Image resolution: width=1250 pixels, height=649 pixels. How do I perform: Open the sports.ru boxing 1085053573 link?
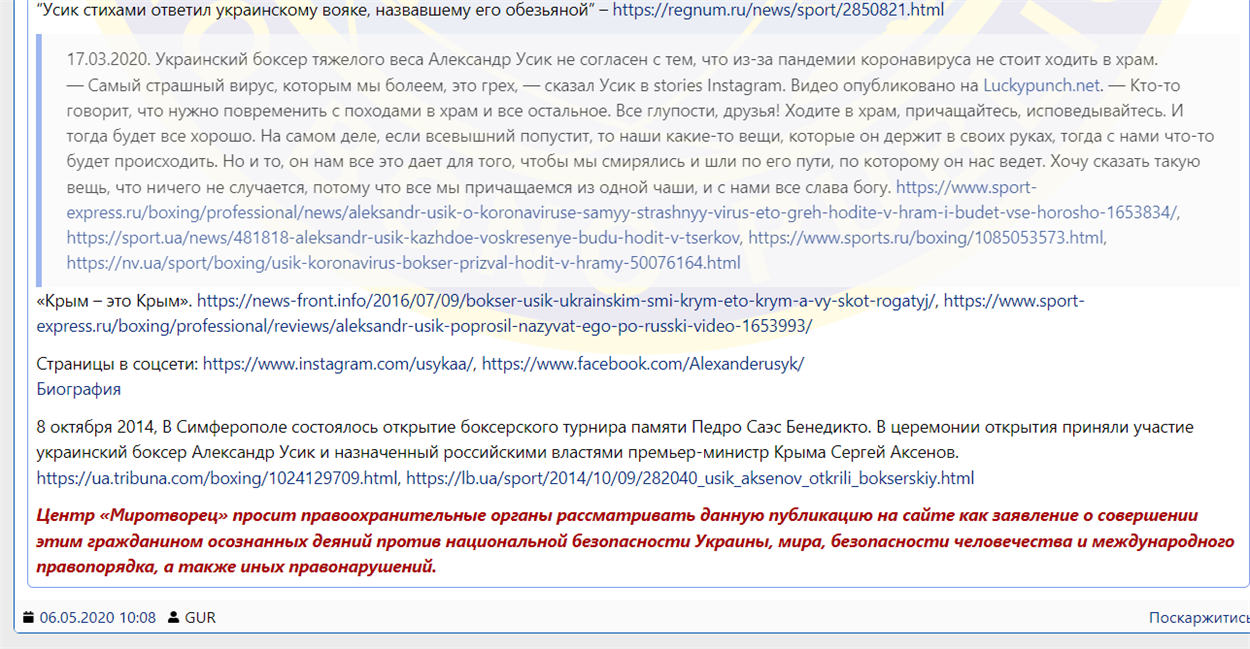pyautogui.click(x=927, y=238)
